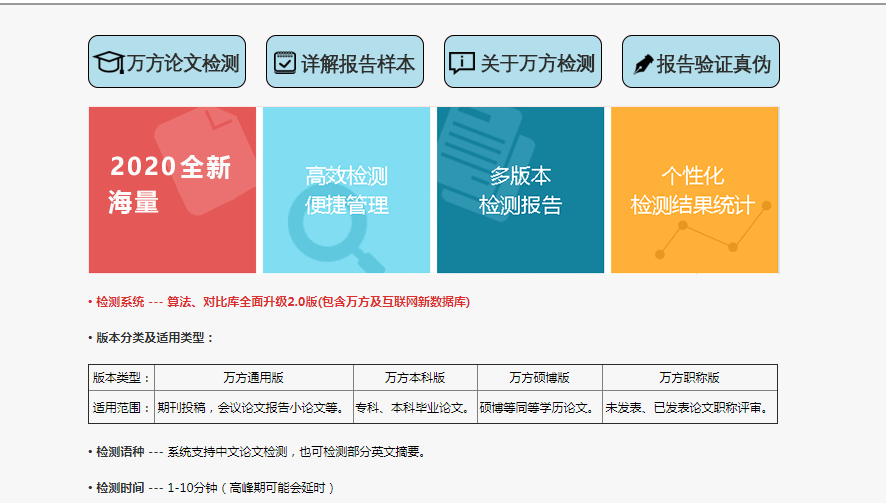
Task: Click the 适用范围： table row label
Action: 121,407
